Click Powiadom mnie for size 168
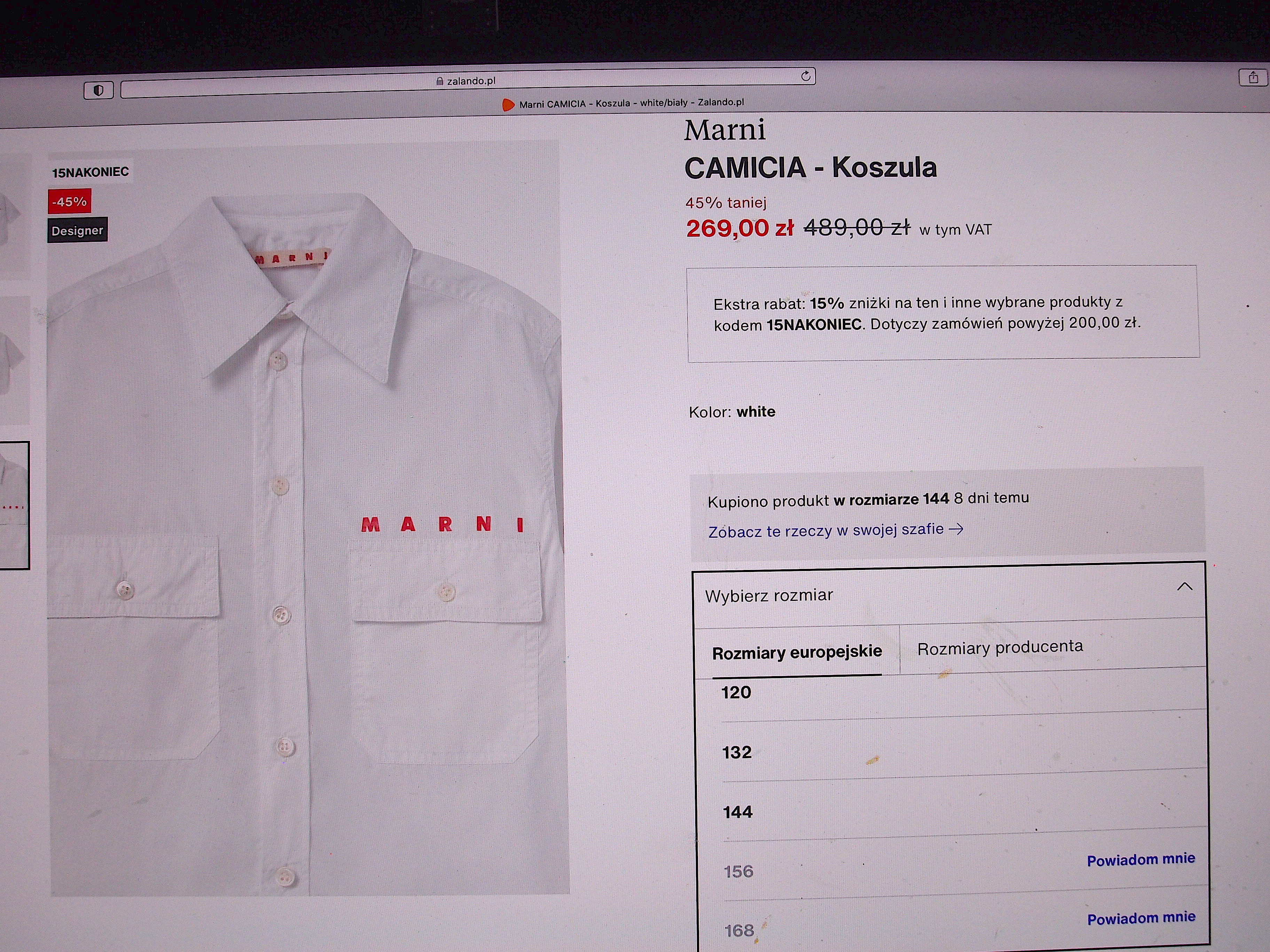This screenshot has width=1270, height=952. (x=1142, y=918)
